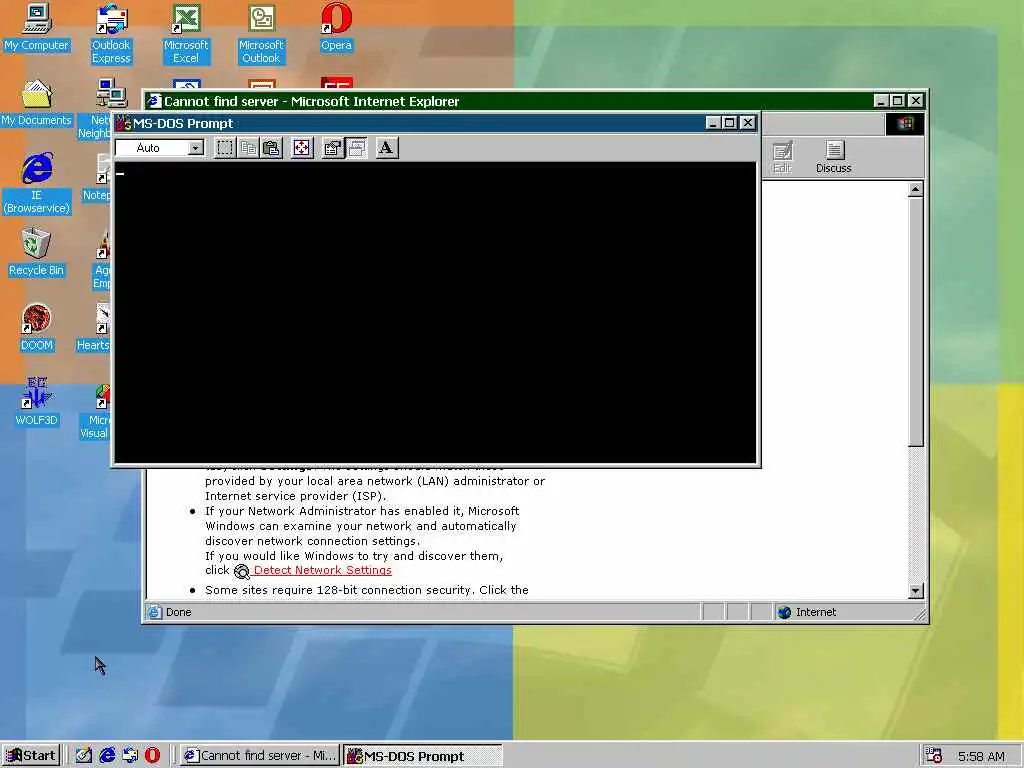Screen dimensions: 1024x768
Task: Click inside the MS-DOS console area
Action: pyautogui.click(x=436, y=313)
